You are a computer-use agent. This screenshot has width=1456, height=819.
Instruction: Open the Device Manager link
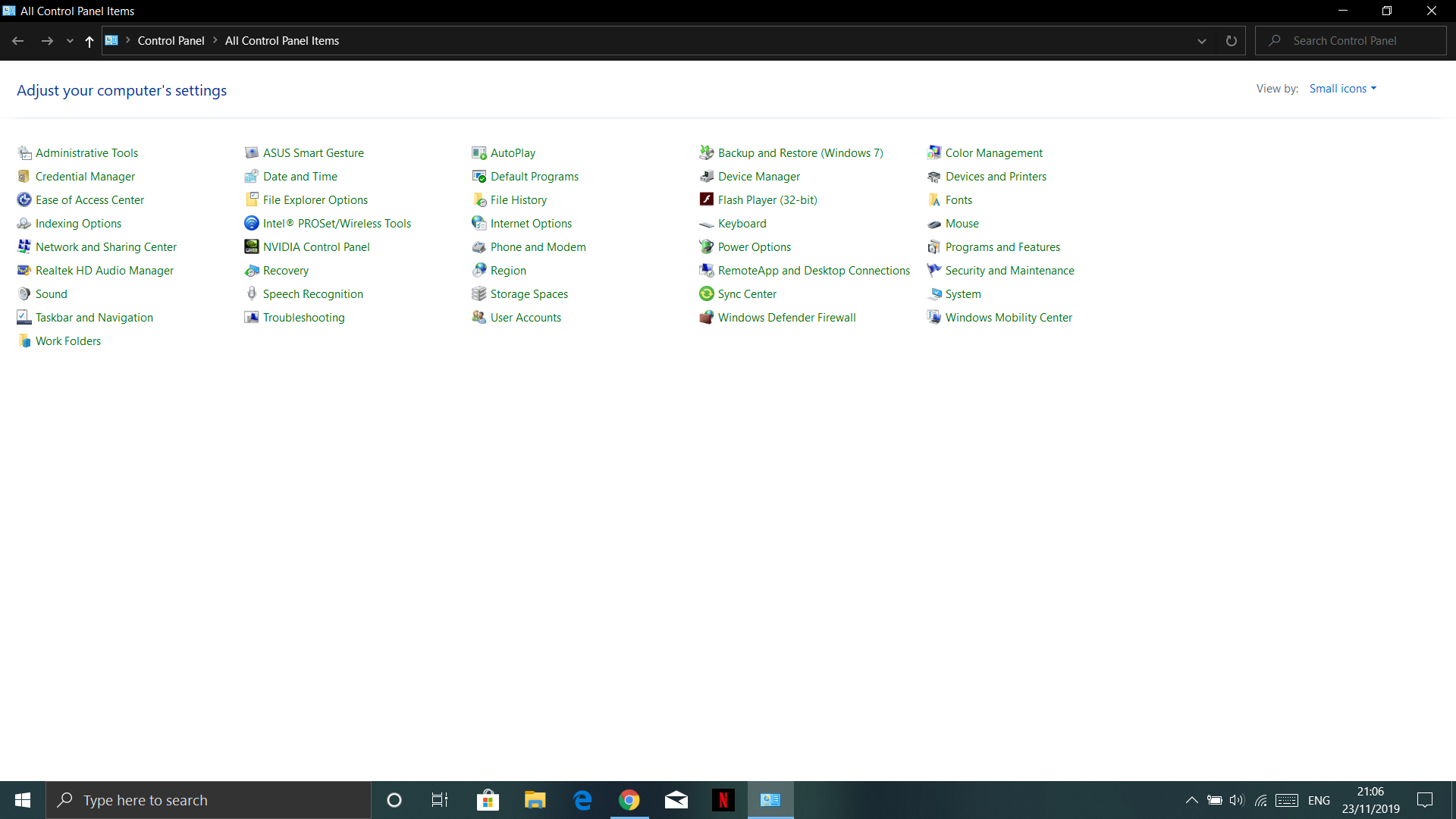coord(759,177)
